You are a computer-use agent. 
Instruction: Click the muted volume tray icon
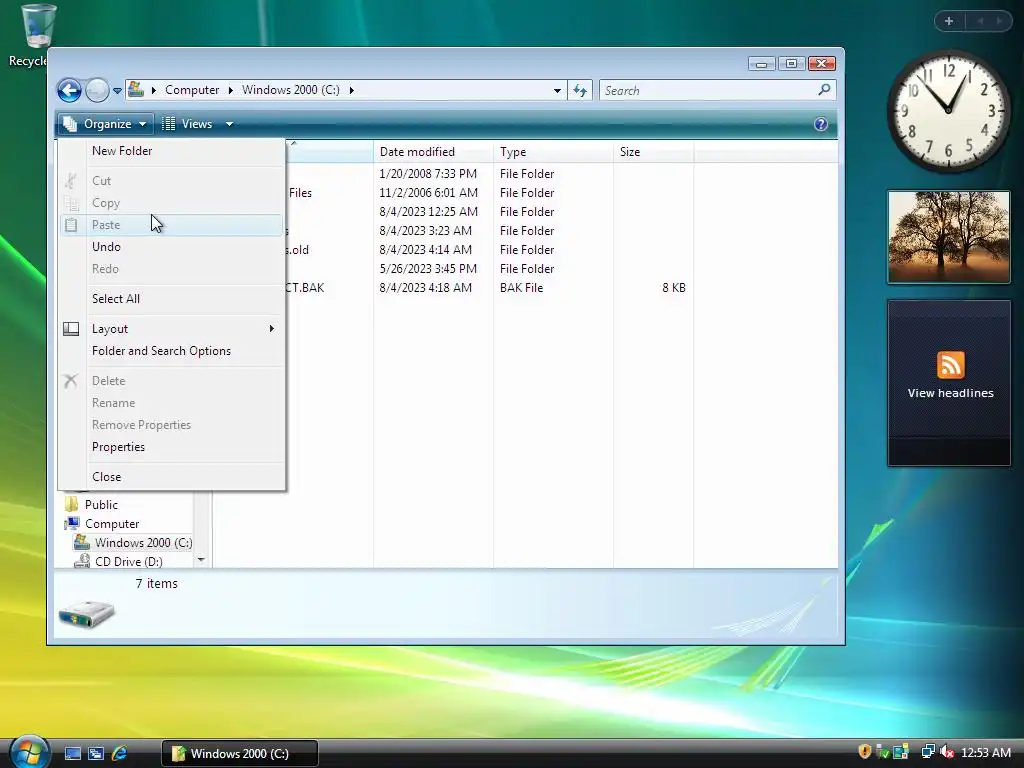[947, 752]
